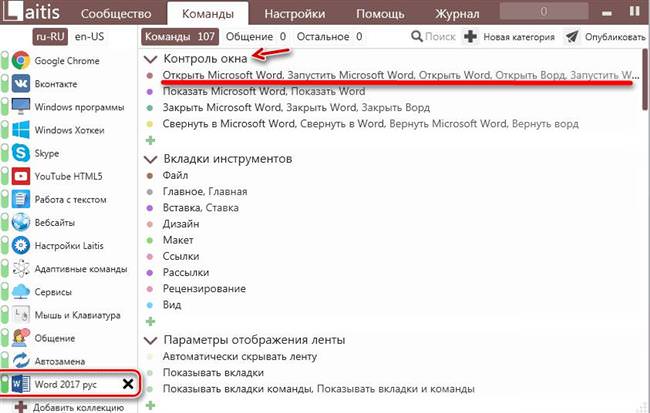
Task: Click color dot of Открыть Microsoft Word
Action: [x=150, y=75]
